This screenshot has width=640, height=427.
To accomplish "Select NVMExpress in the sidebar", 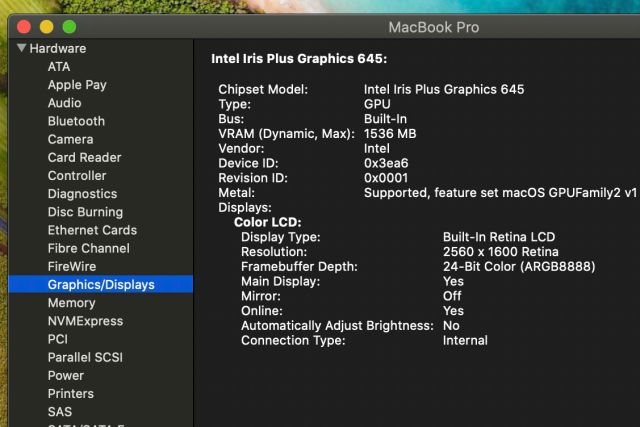I will [x=85, y=321].
